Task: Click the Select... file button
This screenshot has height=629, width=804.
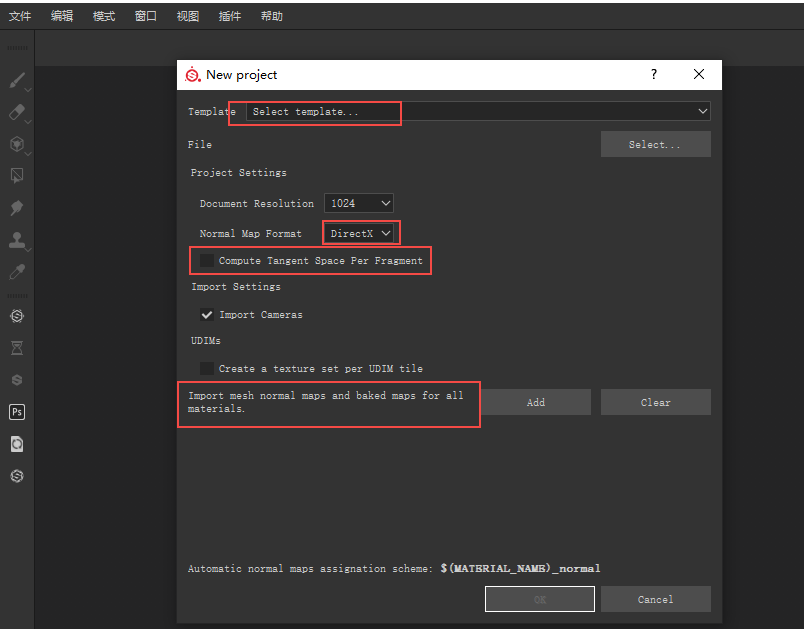Action: [655, 144]
